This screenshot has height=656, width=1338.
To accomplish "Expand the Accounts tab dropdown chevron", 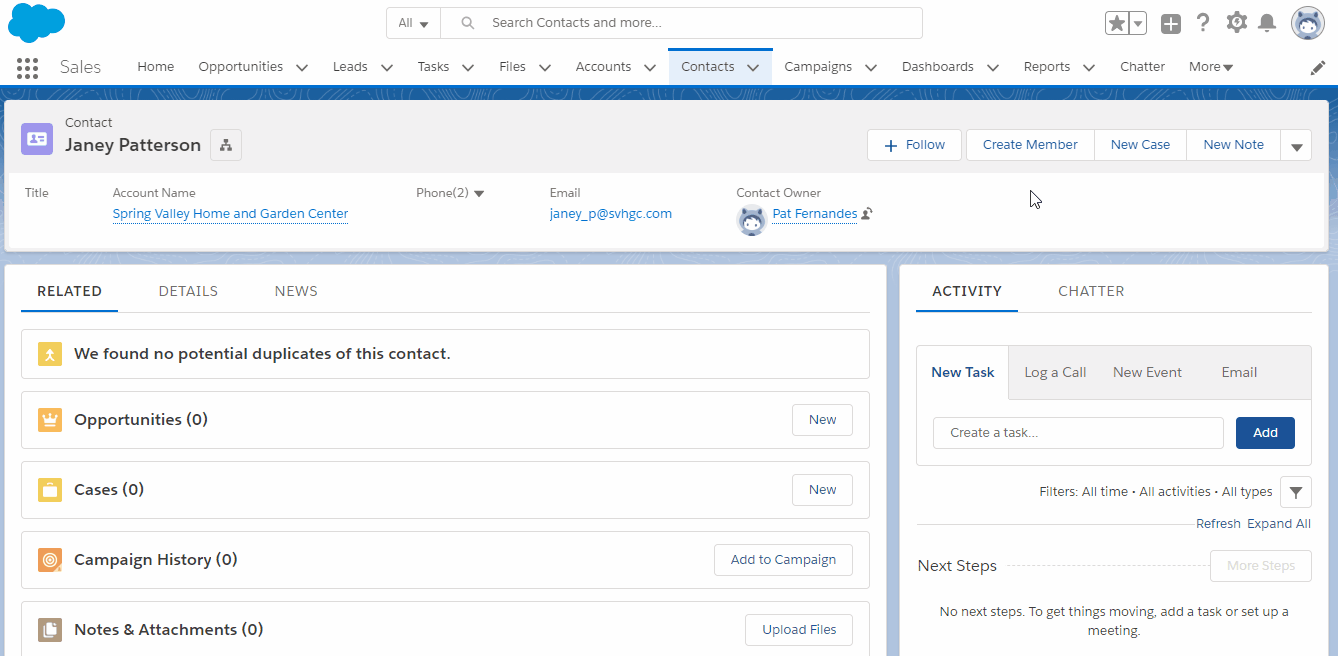I will pyautogui.click(x=650, y=67).
